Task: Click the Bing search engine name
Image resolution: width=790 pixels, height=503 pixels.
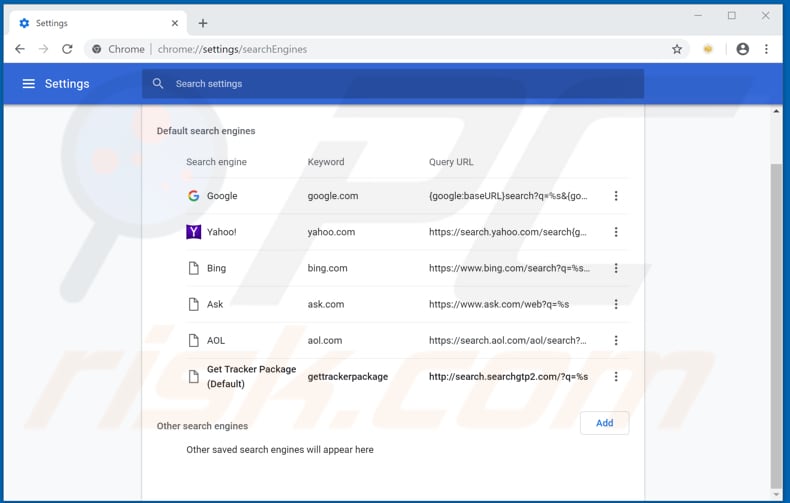Action: pos(217,268)
